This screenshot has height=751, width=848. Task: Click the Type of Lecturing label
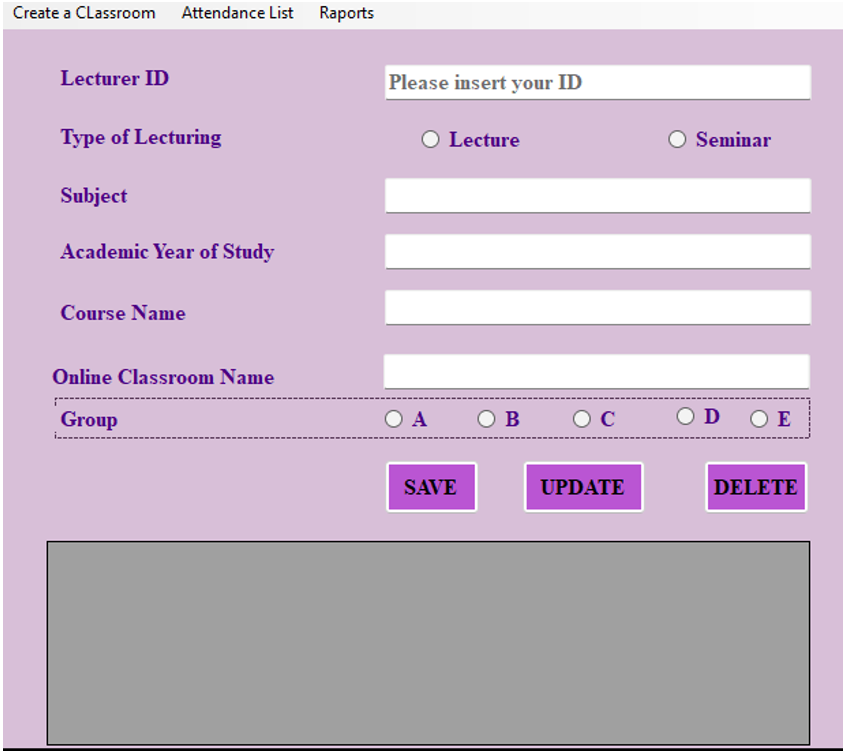(141, 138)
